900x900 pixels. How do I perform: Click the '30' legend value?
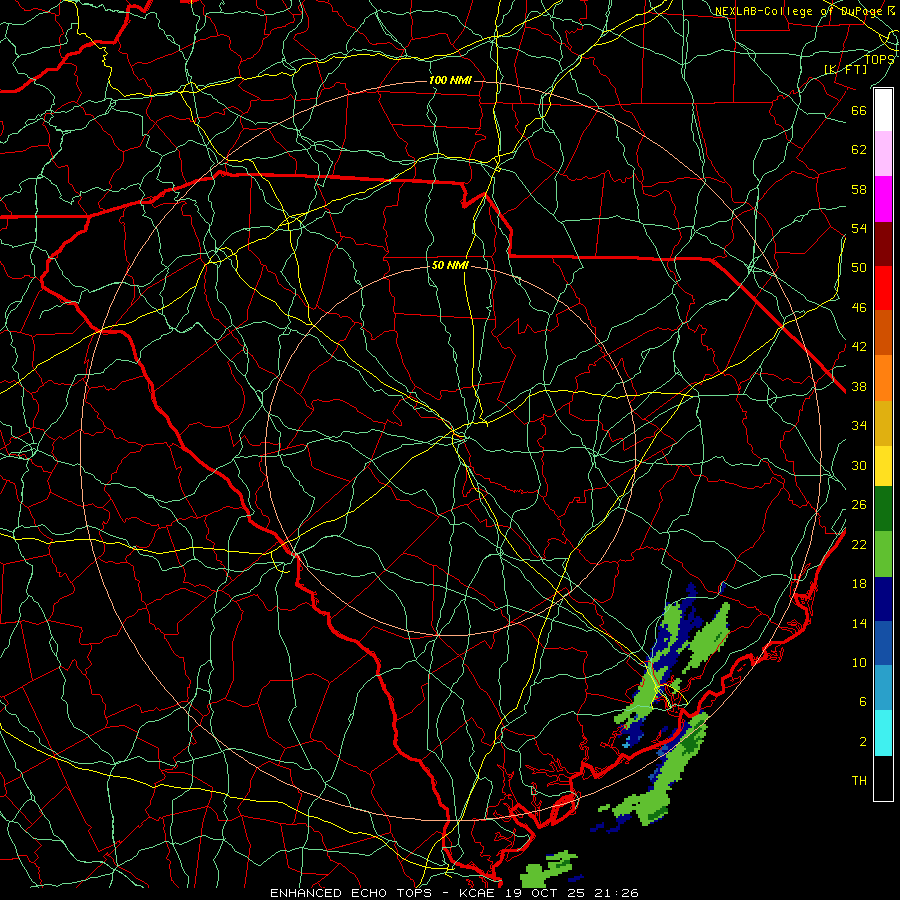859,465
